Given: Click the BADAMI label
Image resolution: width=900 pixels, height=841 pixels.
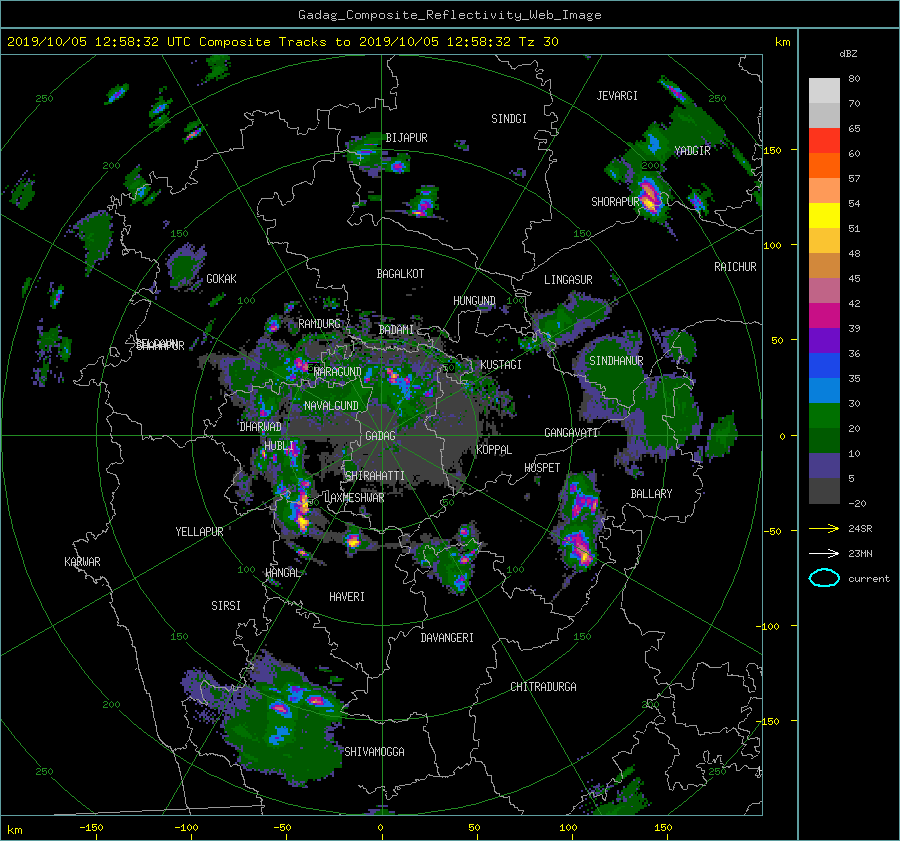Looking at the screenshot, I should pos(396,330).
